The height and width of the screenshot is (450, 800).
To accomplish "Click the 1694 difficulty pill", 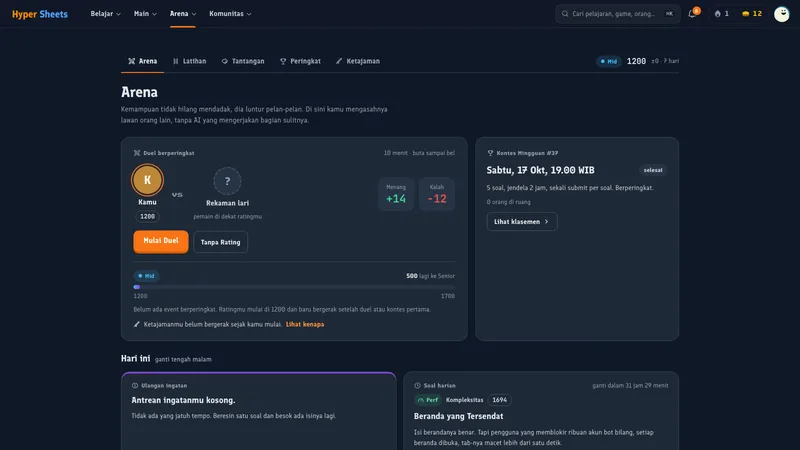I will [499, 400].
